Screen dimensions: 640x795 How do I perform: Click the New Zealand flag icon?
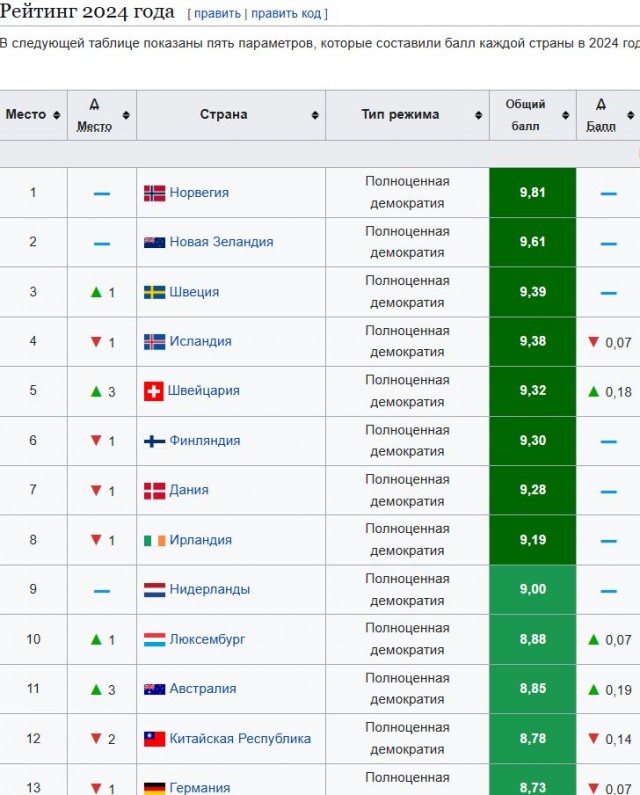click(154, 242)
